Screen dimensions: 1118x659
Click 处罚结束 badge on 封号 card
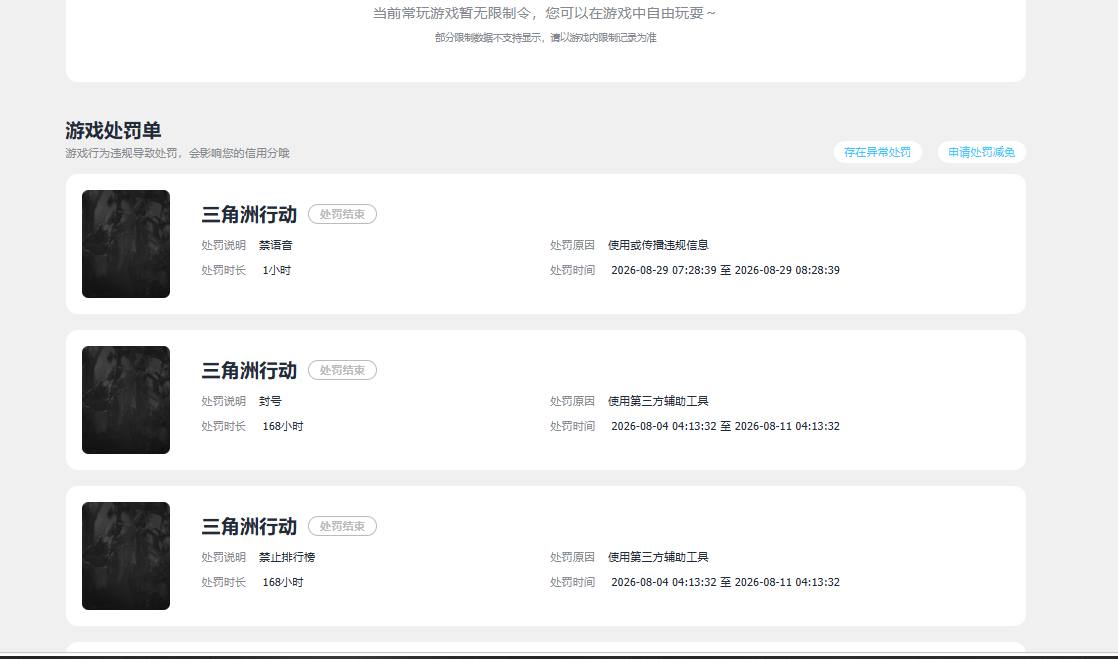(x=342, y=370)
